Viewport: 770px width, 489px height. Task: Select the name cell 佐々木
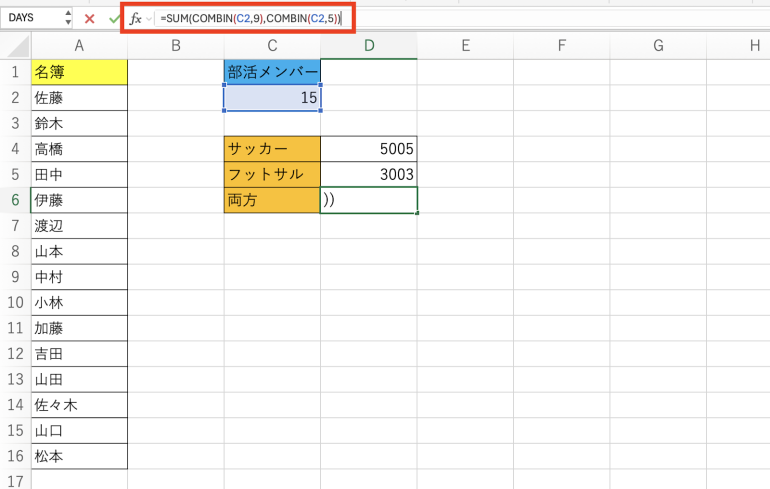coord(79,405)
